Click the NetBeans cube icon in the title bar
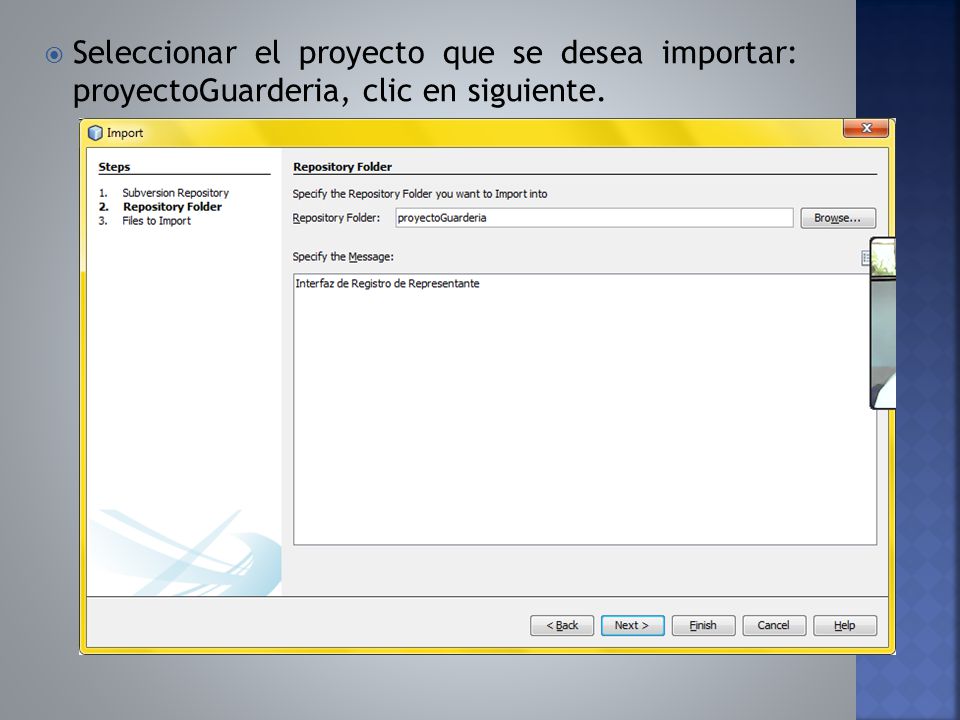The image size is (960, 720). [x=95, y=133]
